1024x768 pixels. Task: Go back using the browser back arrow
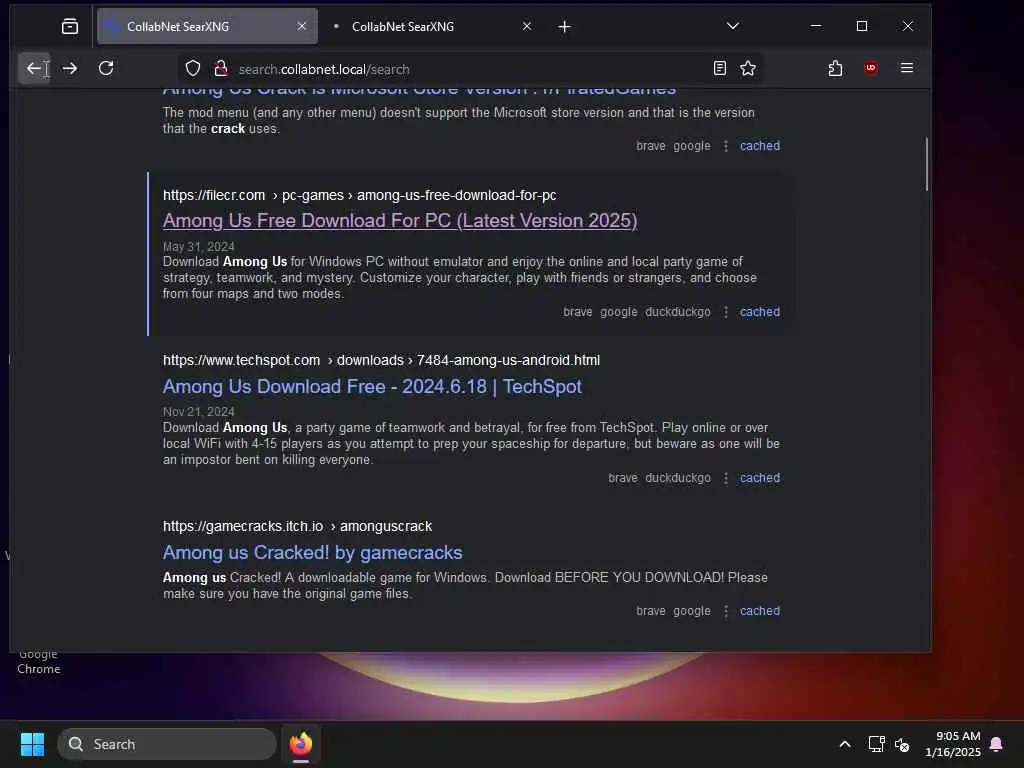pyautogui.click(x=34, y=68)
